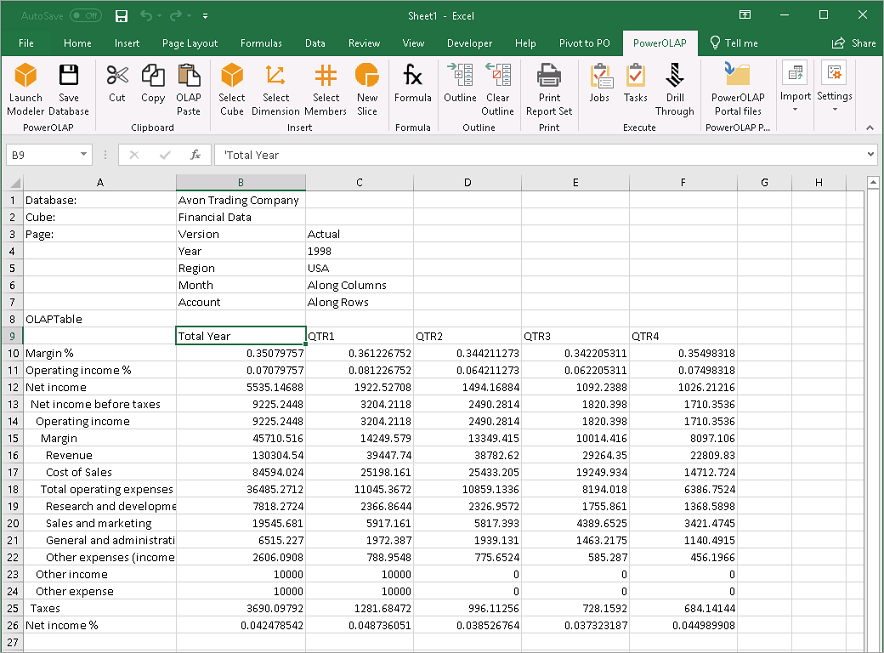Toggle the AutoSave switch
The width and height of the screenshot is (884, 653).
[86, 16]
